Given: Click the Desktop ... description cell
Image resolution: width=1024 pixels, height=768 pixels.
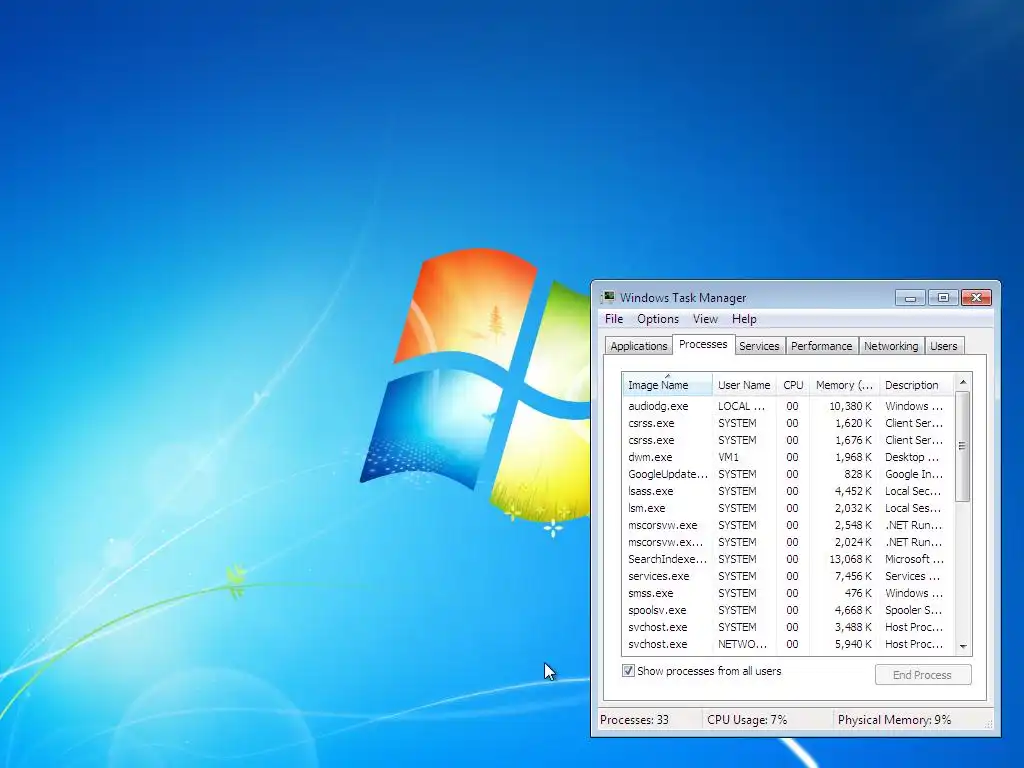Looking at the screenshot, I should [912, 456].
